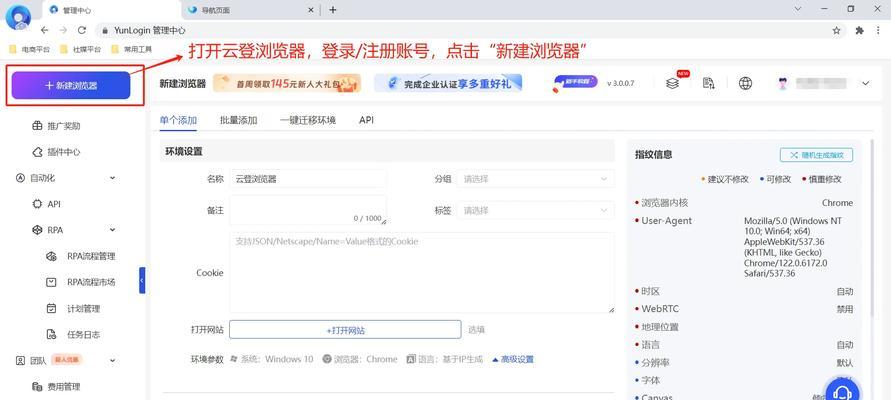Collapse sidebar with blue arrow handle
This screenshot has height=400, width=891.
coord(142,280)
